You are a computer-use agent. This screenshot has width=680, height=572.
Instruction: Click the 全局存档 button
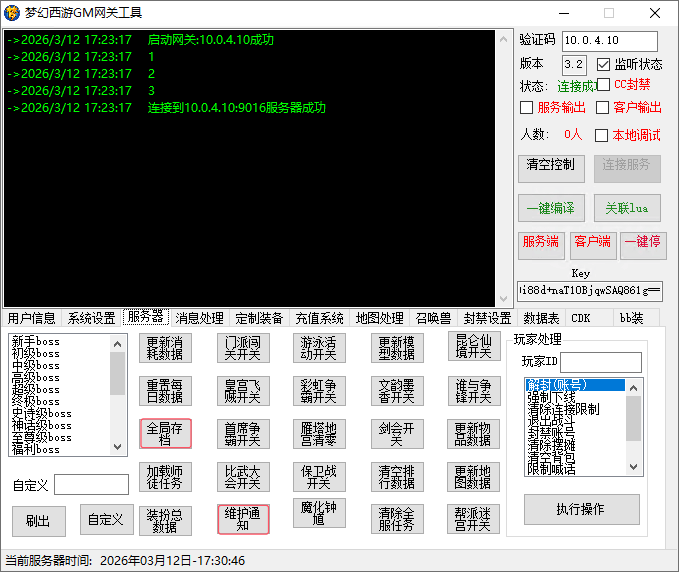165,433
